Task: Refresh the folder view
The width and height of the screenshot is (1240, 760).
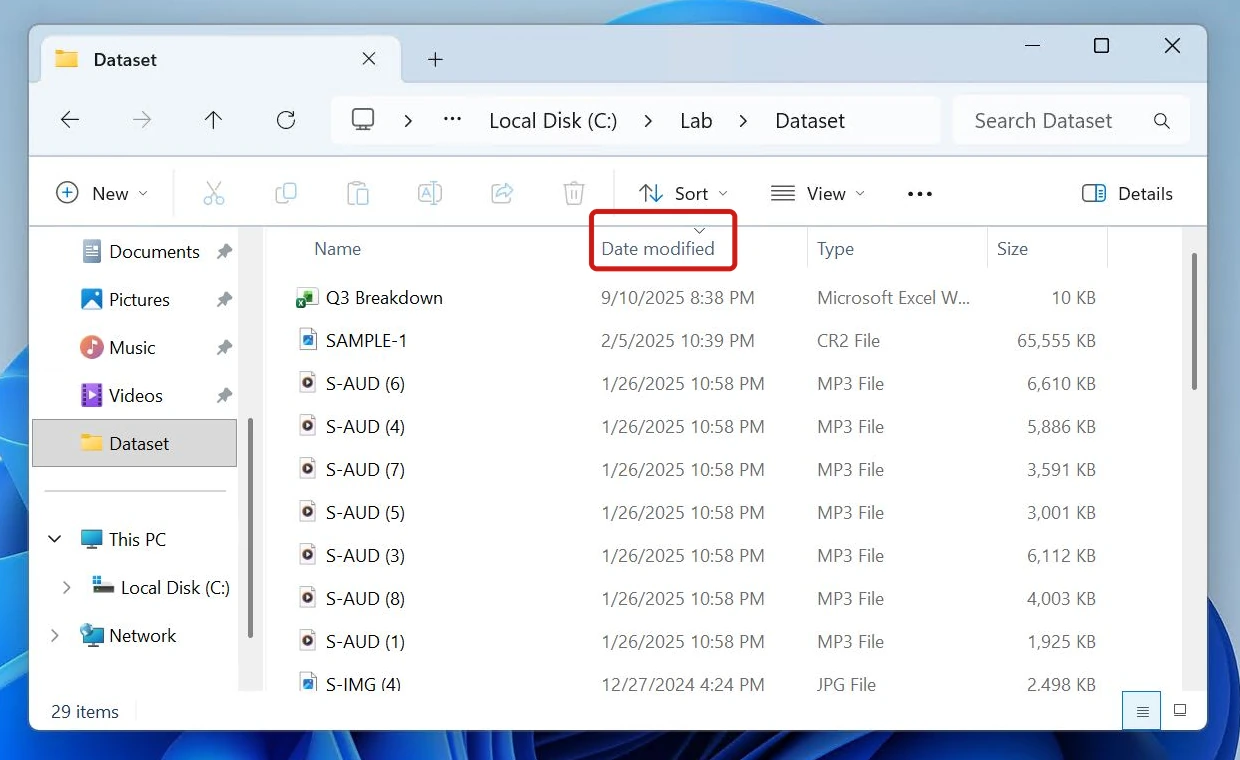Action: click(286, 120)
